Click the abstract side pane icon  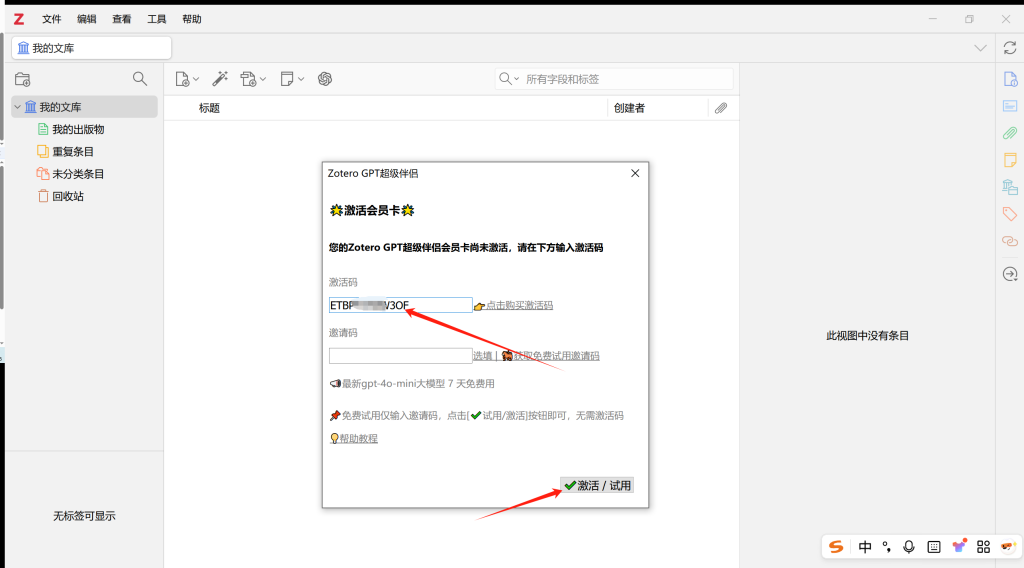click(1010, 106)
